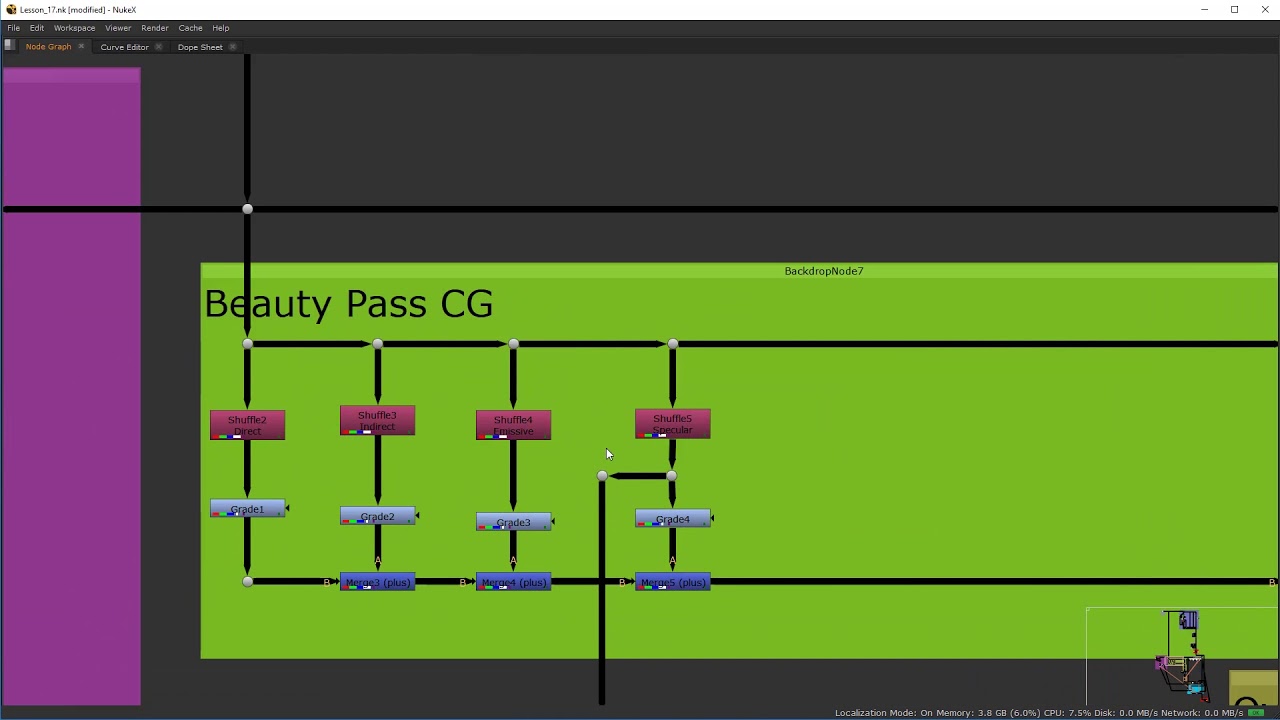Click the window title Lesson_17.nk [modified]

click(63, 10)
